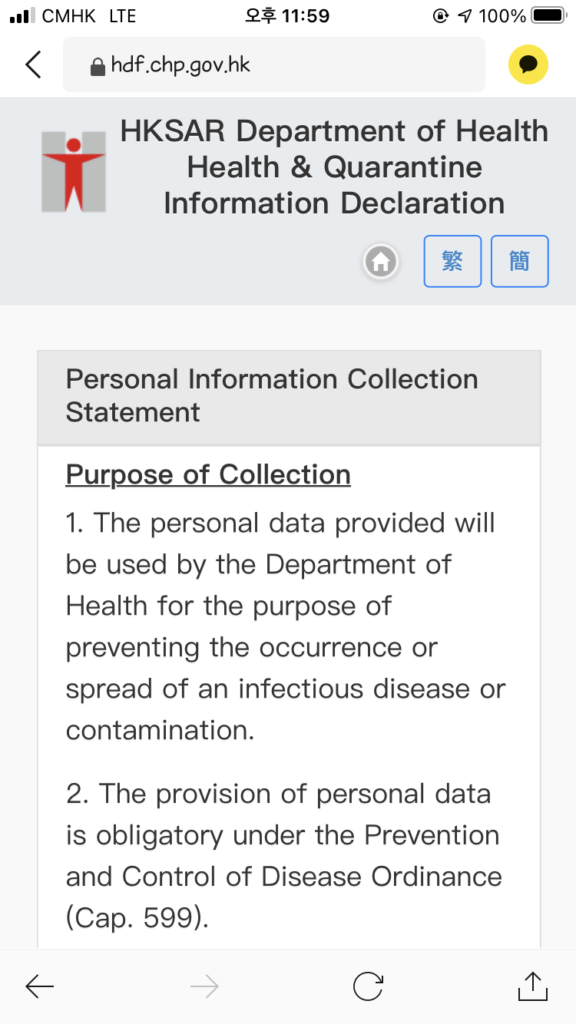Click the underlined Purpose of Collection heading
This screenshot has height=1024, width=576.
tap(208, 475)
